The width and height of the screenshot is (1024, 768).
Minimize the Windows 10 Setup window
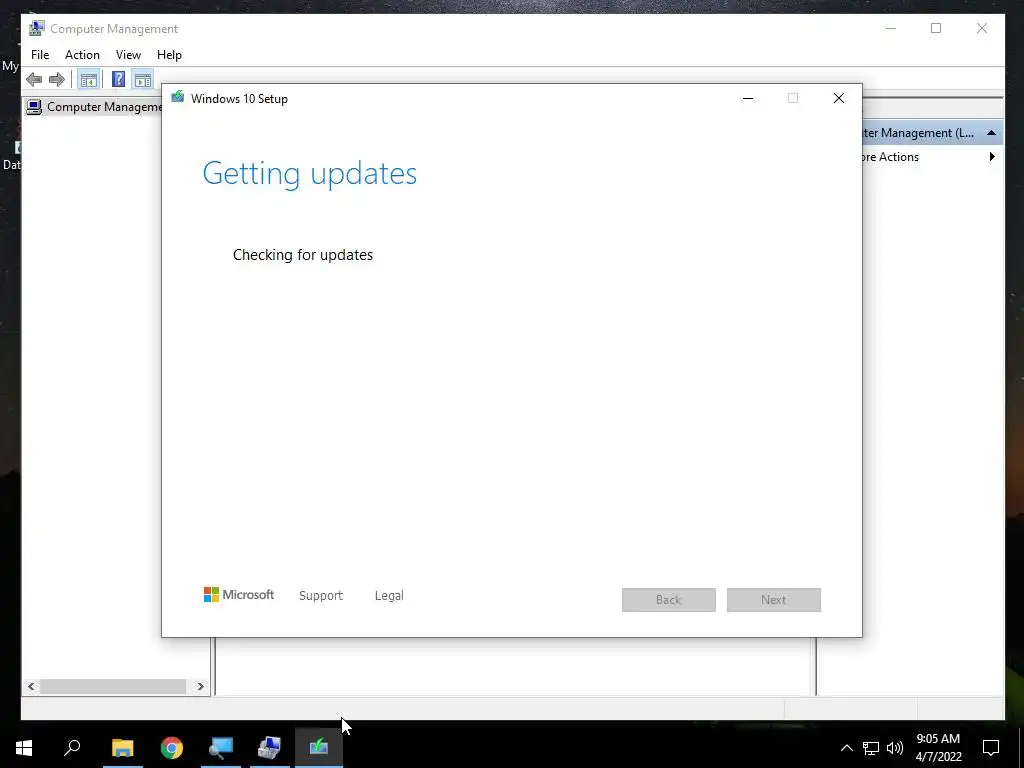click(x=748, y=99)
